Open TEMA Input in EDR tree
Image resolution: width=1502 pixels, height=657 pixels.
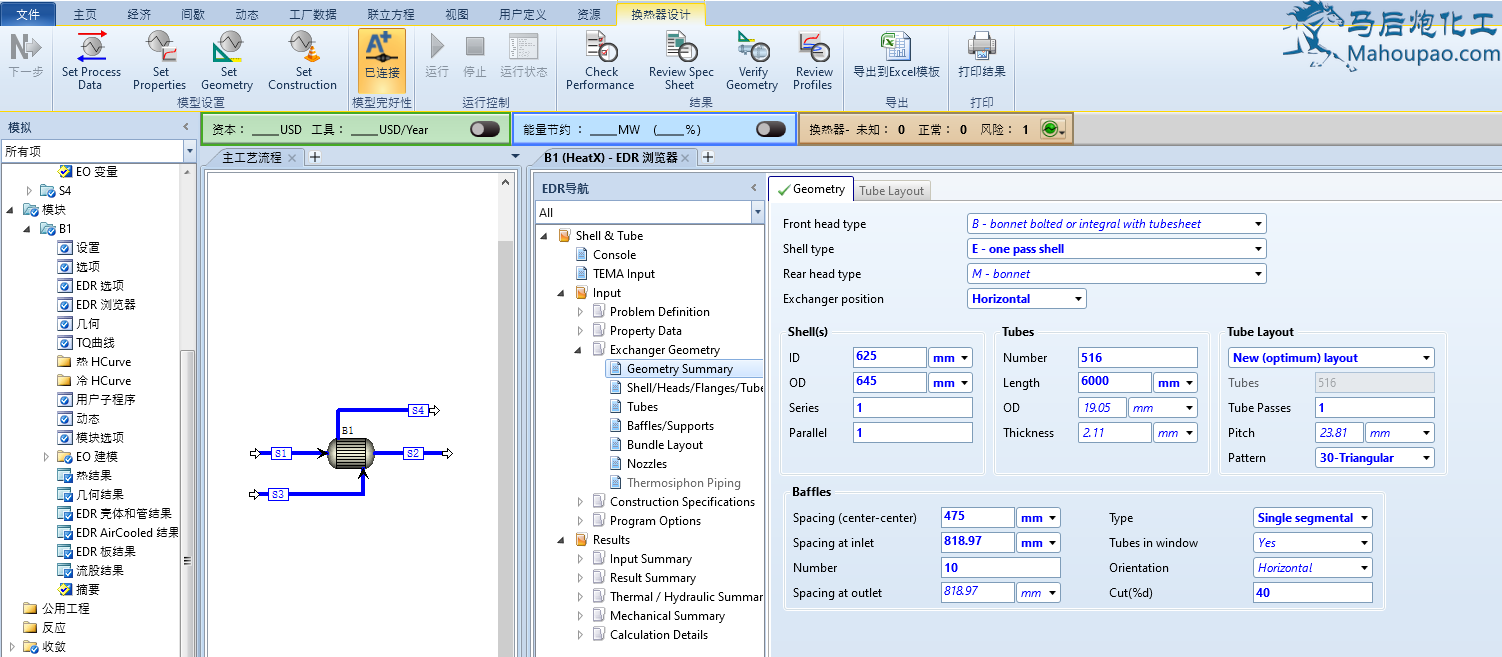[x=624, y=274]
